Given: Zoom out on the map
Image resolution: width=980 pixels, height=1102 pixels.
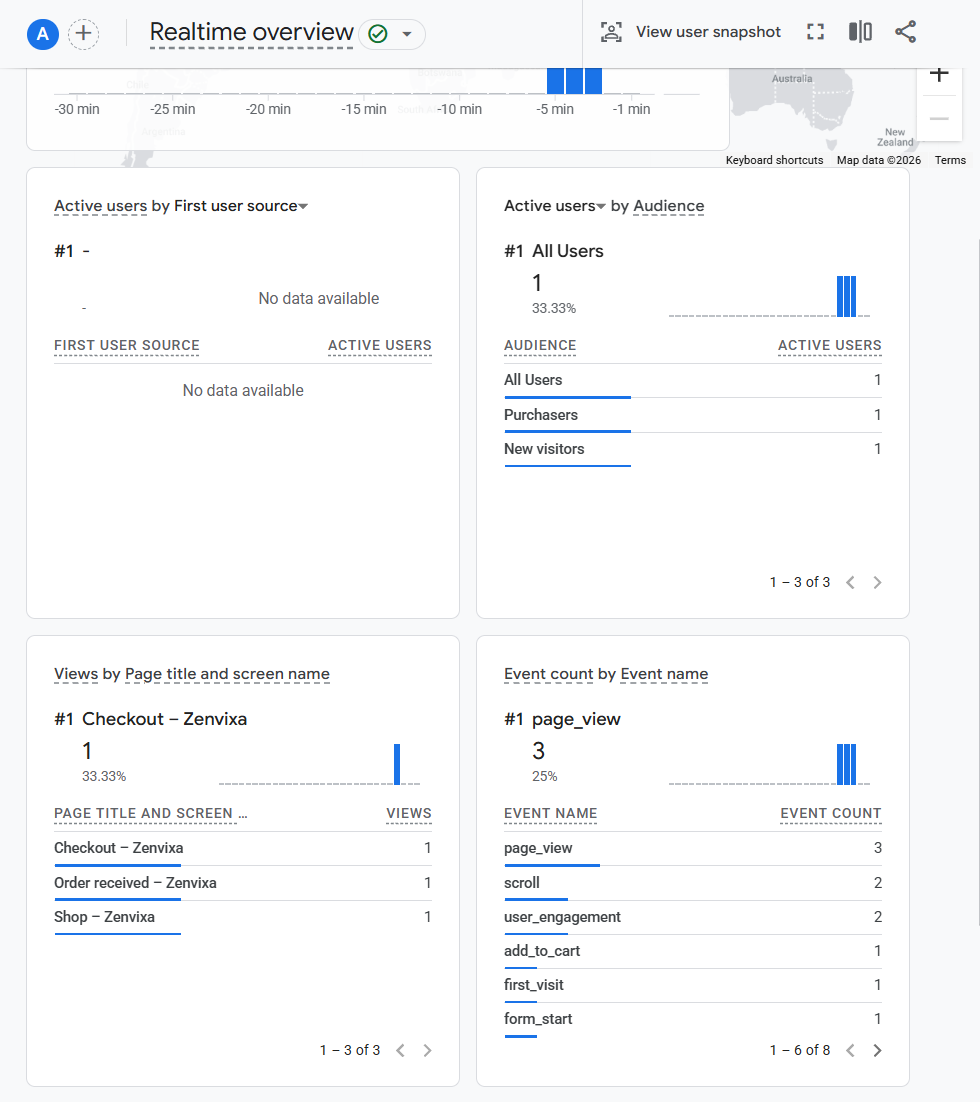Looking at the screenshot, I should [939, 118].
